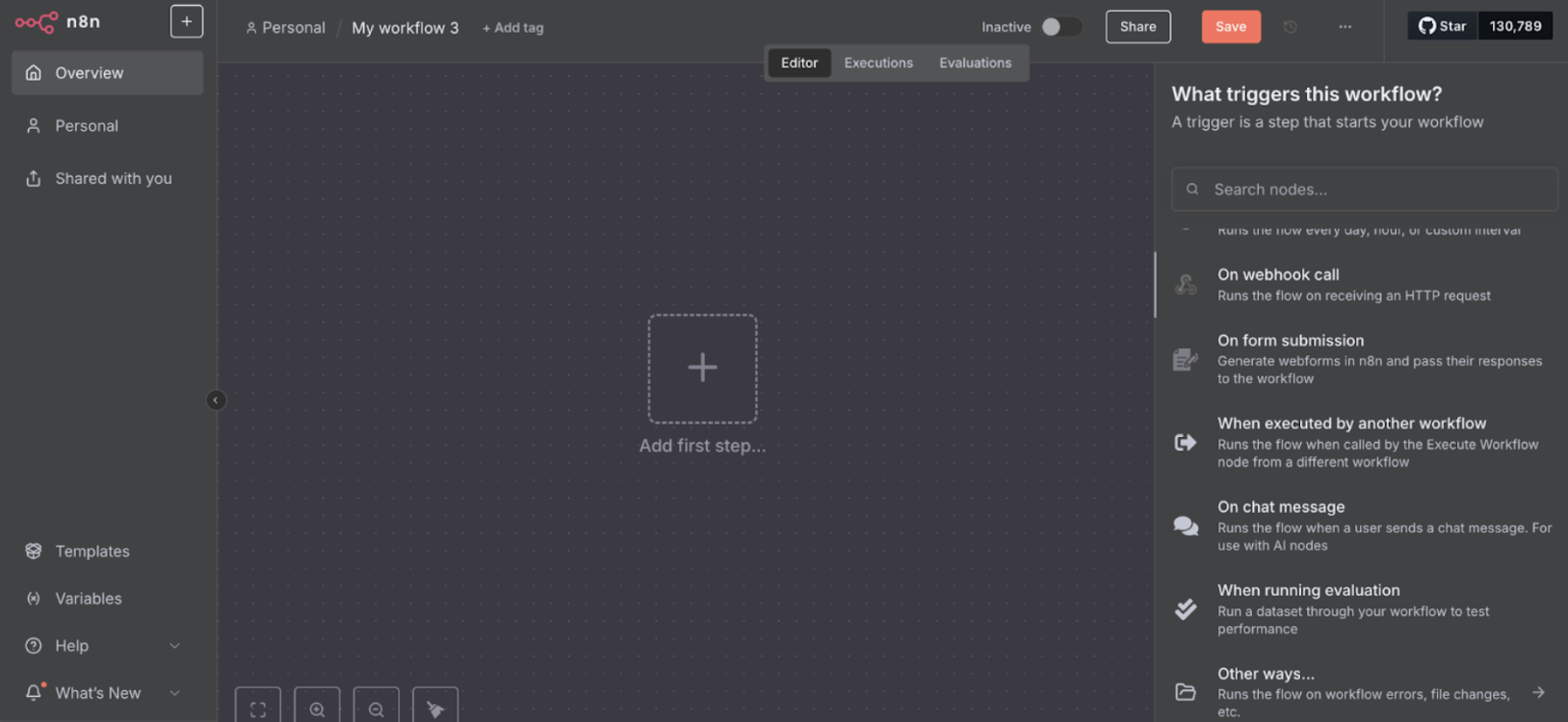Click the Save button

tap(1230, 27)
